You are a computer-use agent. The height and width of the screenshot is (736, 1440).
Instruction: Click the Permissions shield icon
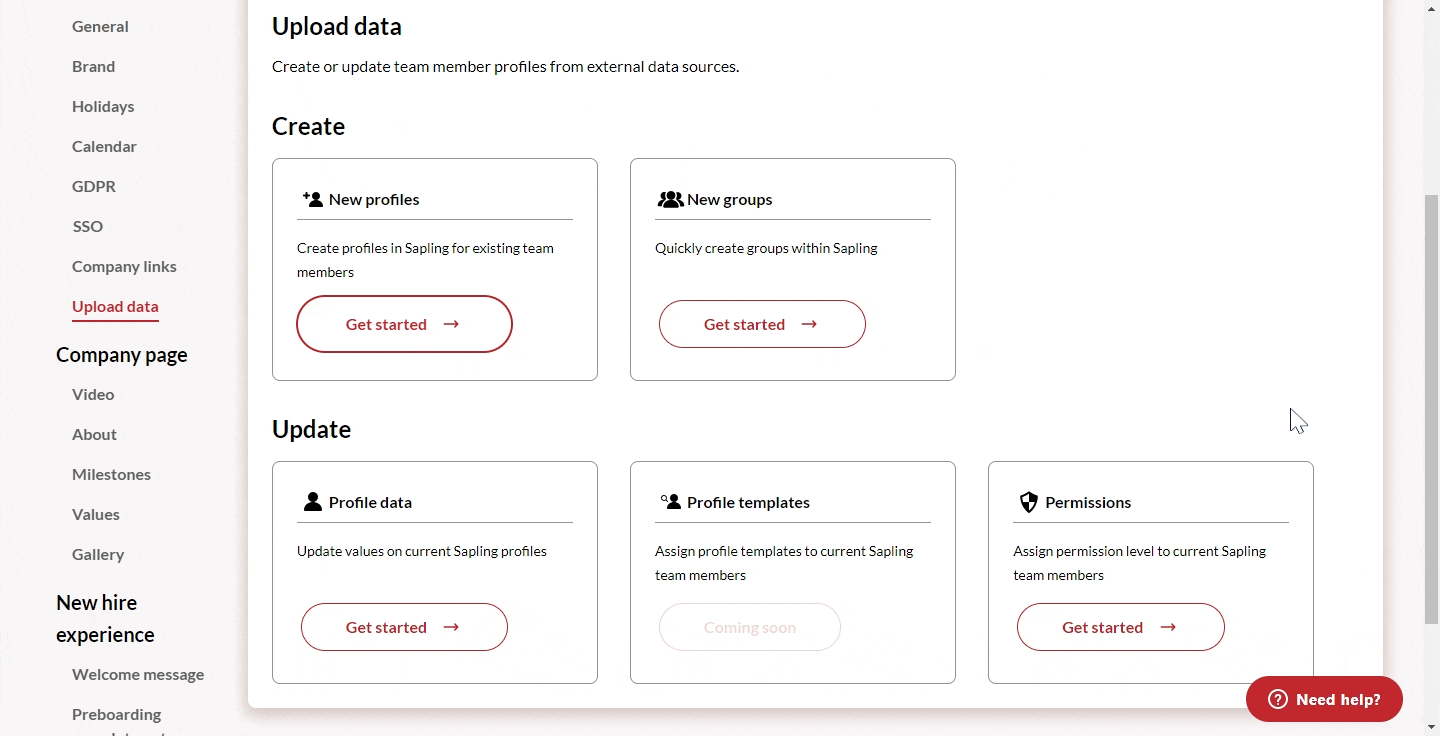click(1028, 502)
